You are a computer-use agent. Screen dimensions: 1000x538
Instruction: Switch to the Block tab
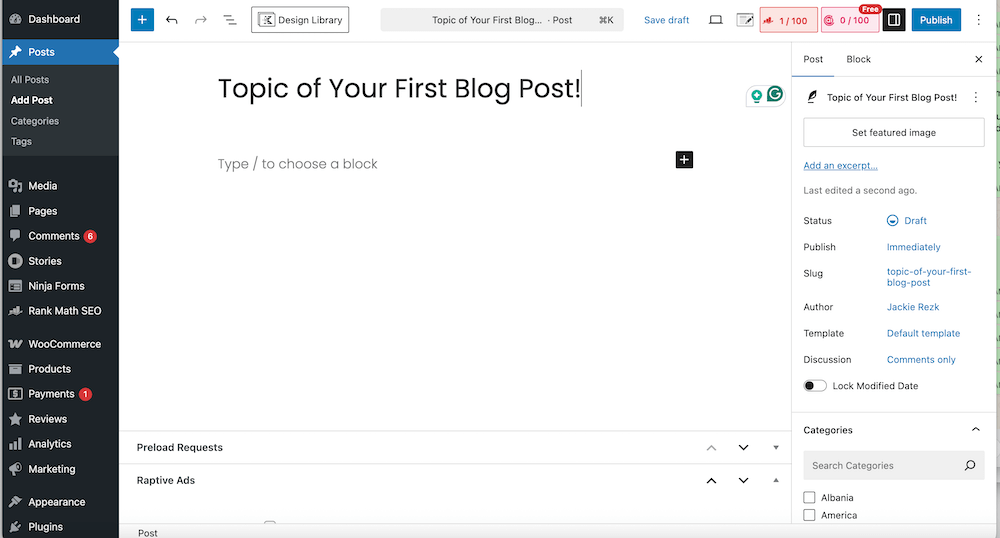pyautogui.click(x=858, y=59)
